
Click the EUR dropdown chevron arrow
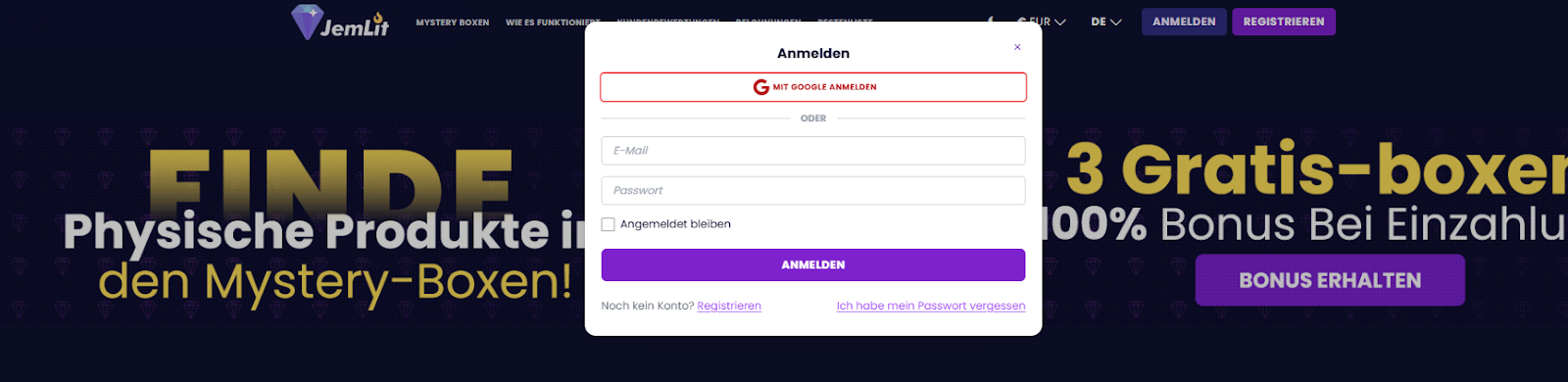[x=1060, y=22]
